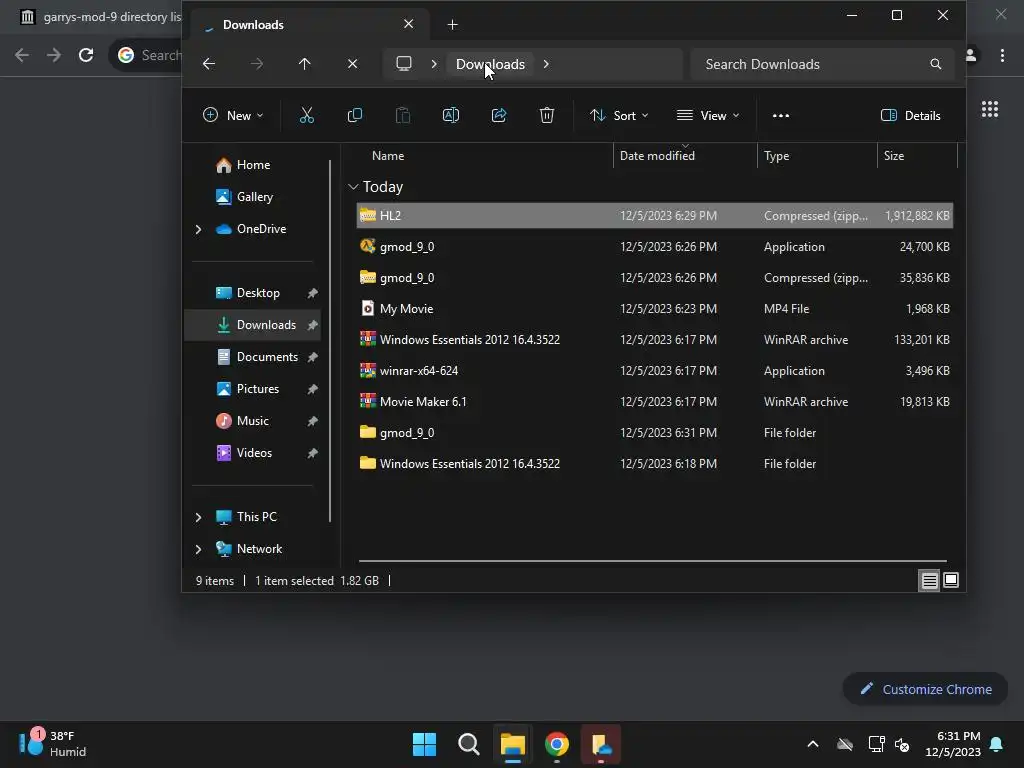Click navigation pane vertical scrollbar
Image resolution: width=1024 pixels, height=768 pixels.
330,340
